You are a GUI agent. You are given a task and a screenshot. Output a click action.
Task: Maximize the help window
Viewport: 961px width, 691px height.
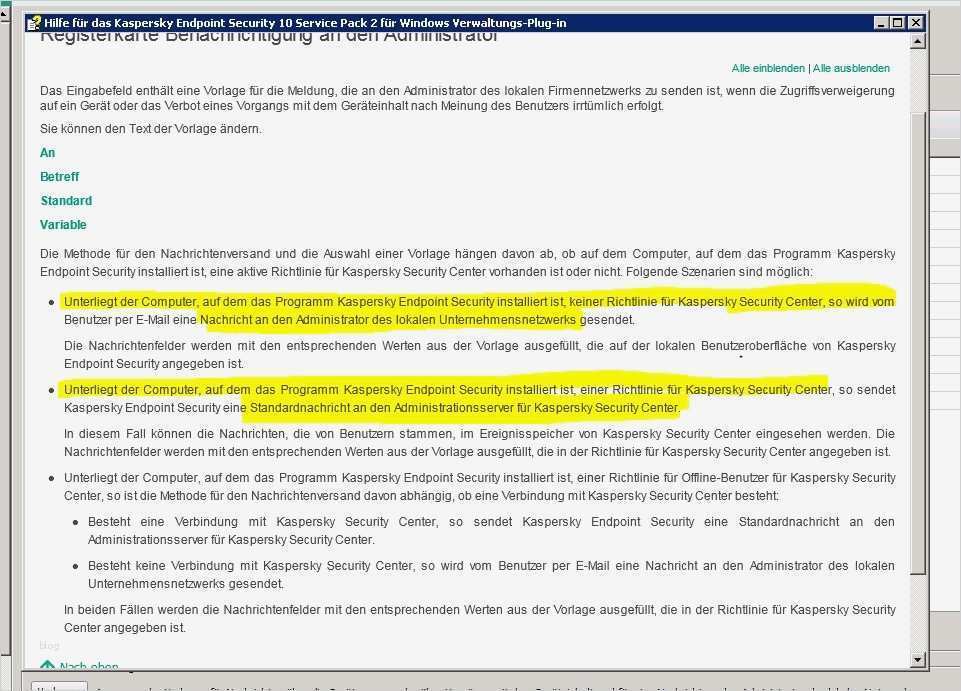(898, 23)
